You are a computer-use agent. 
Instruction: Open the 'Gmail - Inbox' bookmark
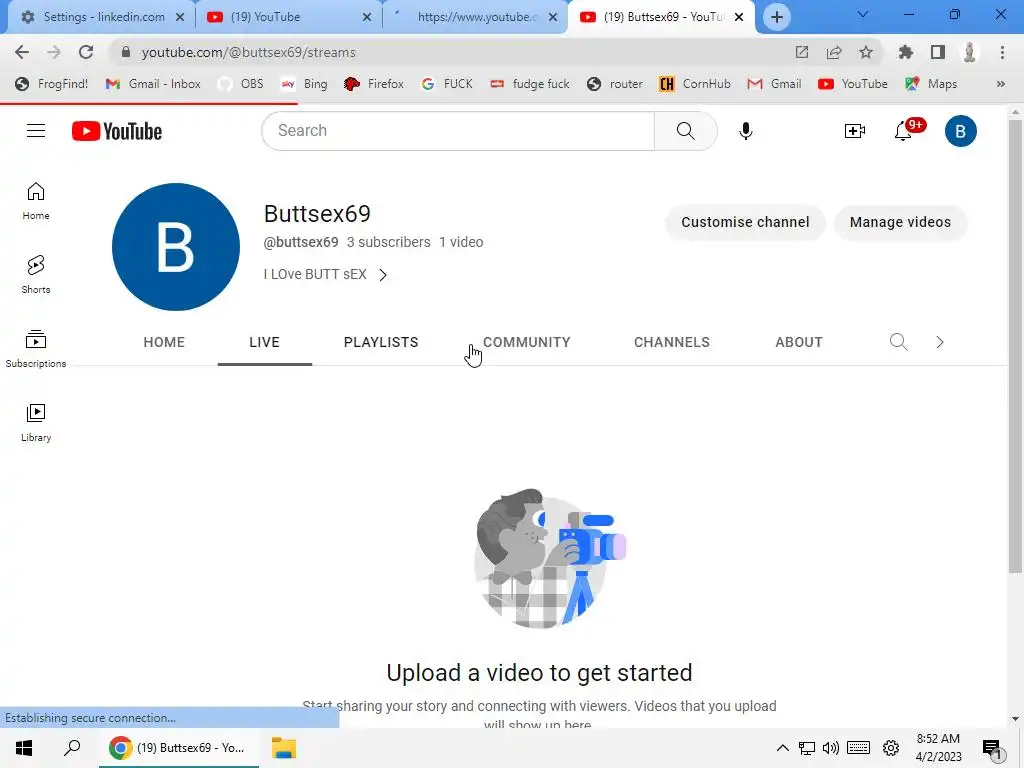tap(153, 84)
